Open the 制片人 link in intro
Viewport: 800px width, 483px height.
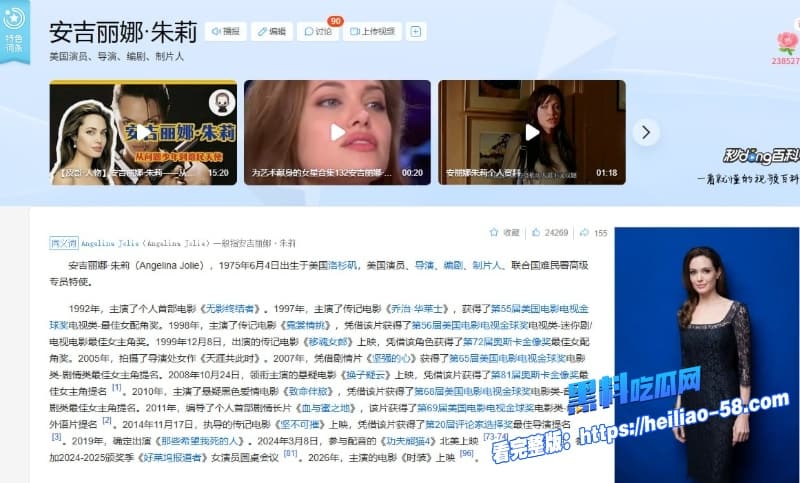[487, 265]
